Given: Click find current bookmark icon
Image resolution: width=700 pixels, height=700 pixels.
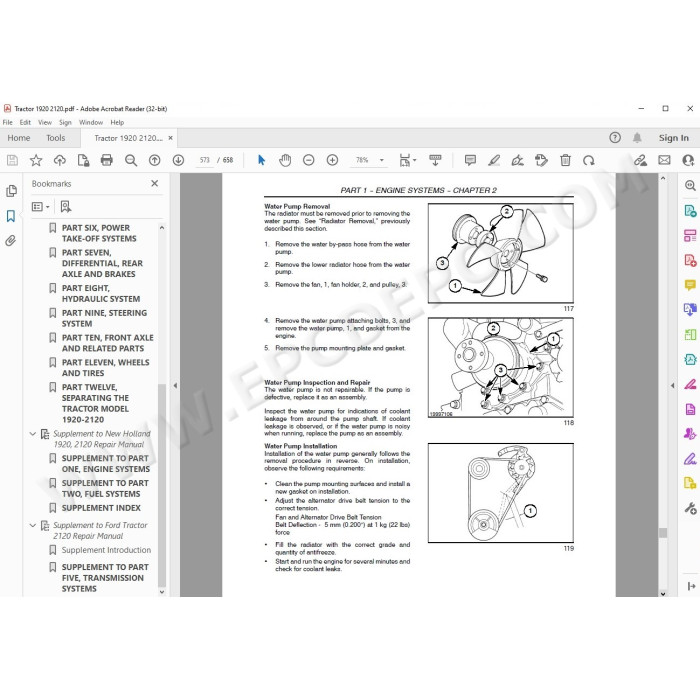Looking at the screenshot, I should click(66, 207).
